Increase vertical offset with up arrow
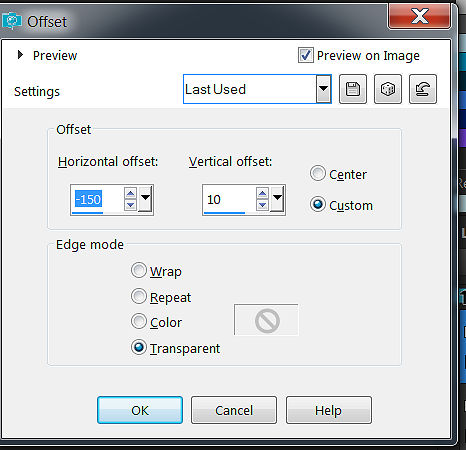 [x=263, y=194]
